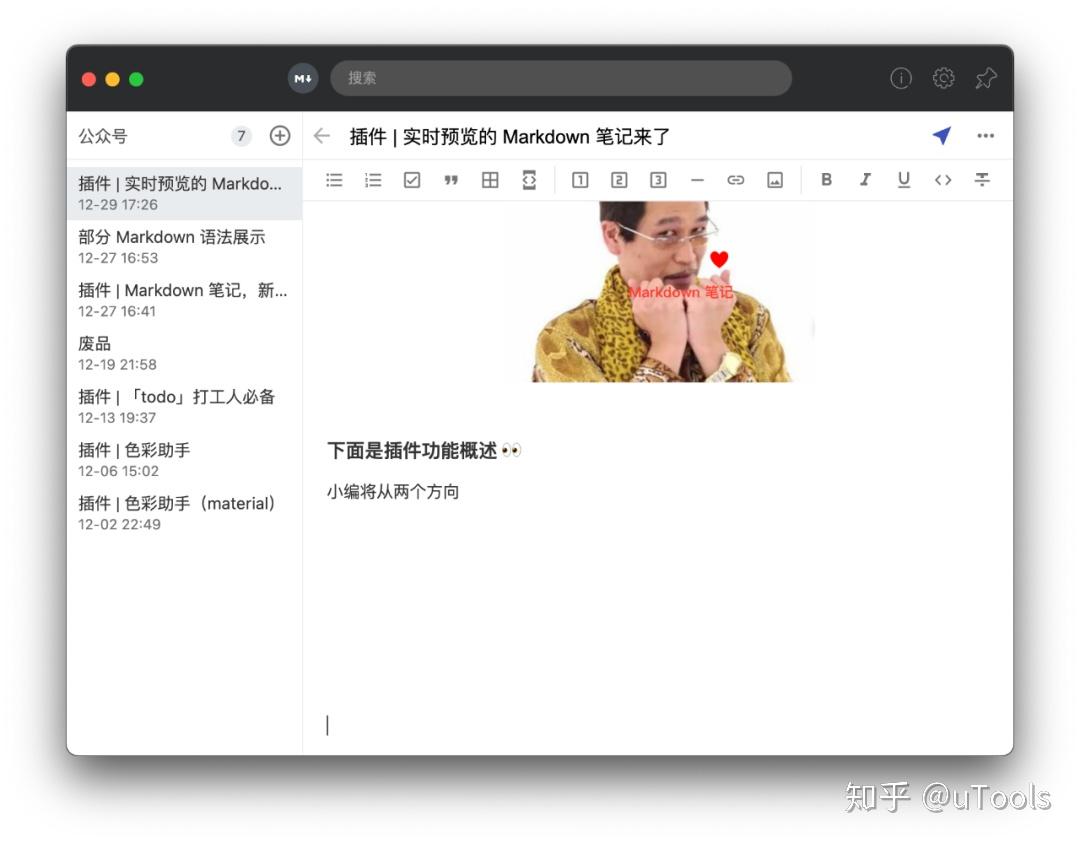This screenshot has width=1080, height=843.
Task: Insert an image into the note
Action: [775, 180]
